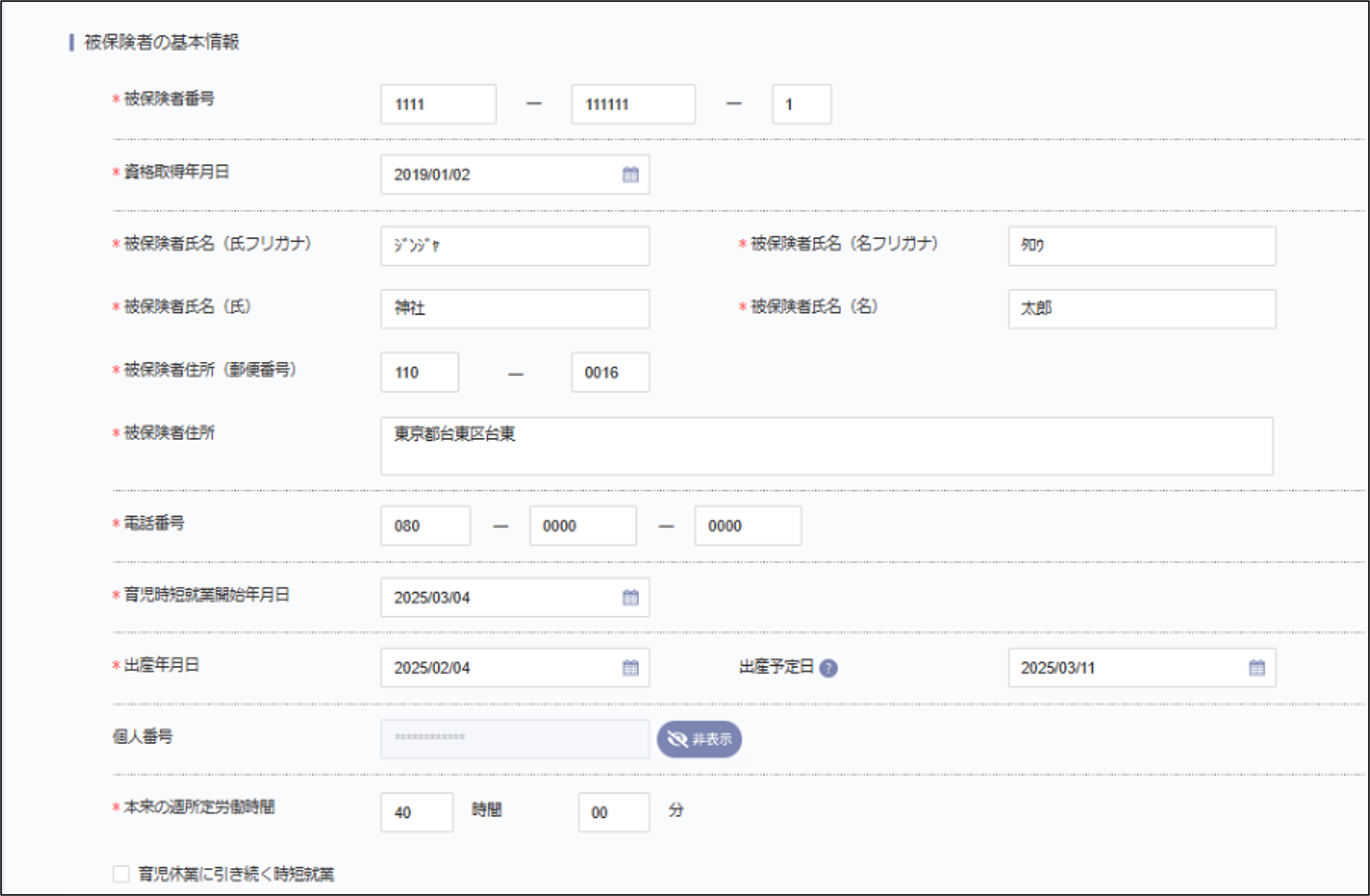Click weekly hours field showing 40
The height and width of the screenshot is (896, 1370).
(416, 812)
